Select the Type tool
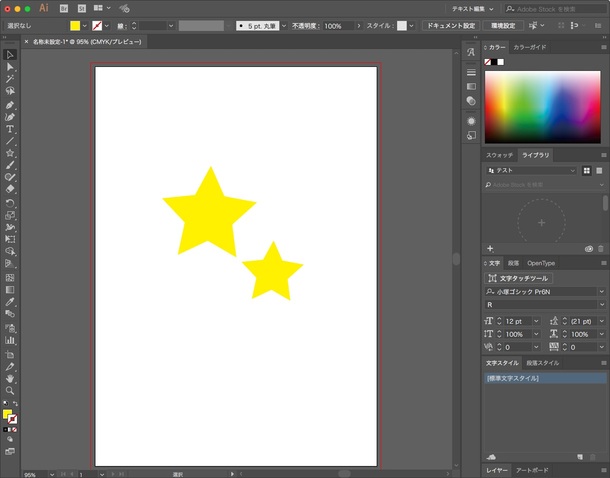 tap(10, 129)
